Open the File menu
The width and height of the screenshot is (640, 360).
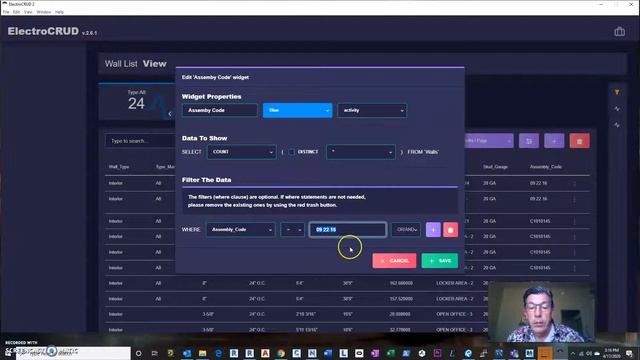tap(6, 12)
